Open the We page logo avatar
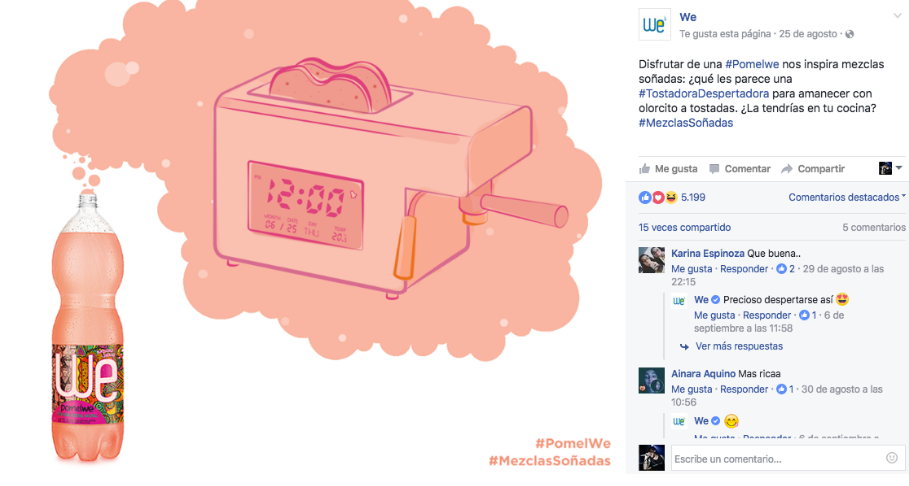Image resolution: width=909 pixels, height=486 pixels. [x=655, y=25]
